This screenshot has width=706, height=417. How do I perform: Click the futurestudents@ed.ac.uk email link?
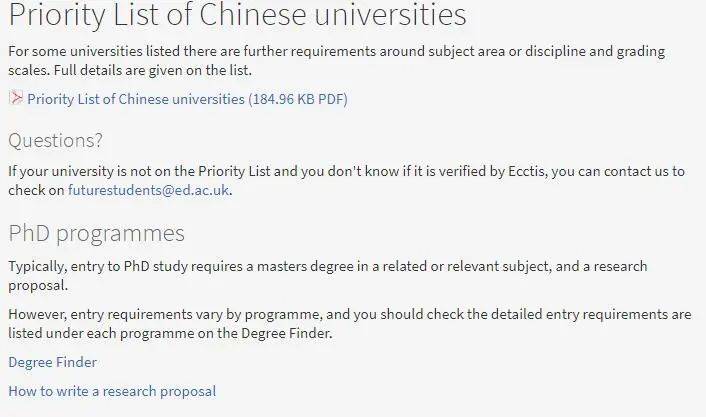tap(149, 190)
